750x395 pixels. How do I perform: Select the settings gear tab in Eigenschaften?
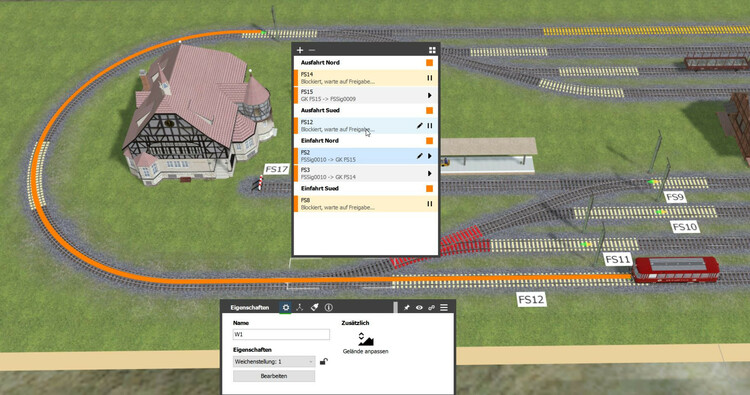tap(286, 307)
